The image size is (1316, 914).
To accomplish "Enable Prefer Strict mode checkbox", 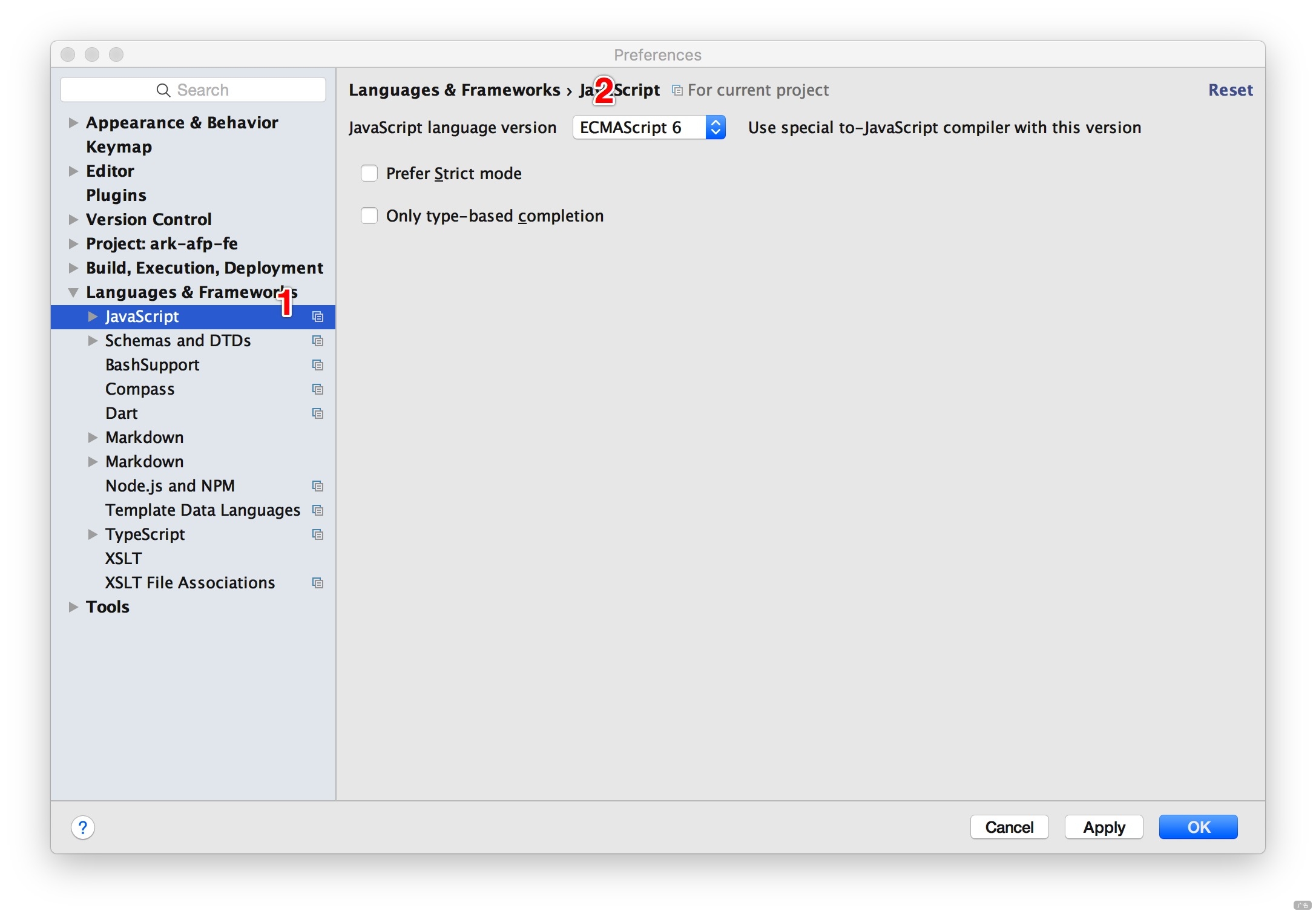I will (369, 174).
